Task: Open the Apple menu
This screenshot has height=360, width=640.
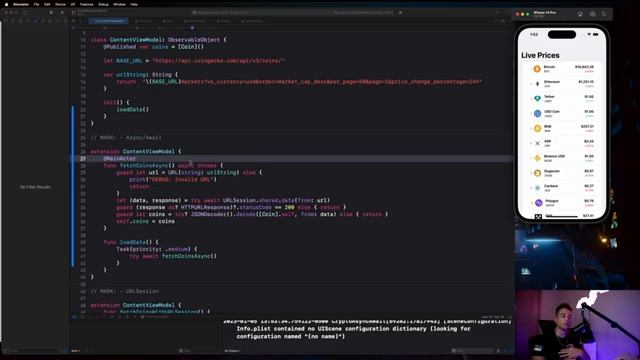Action: point(6,4)
